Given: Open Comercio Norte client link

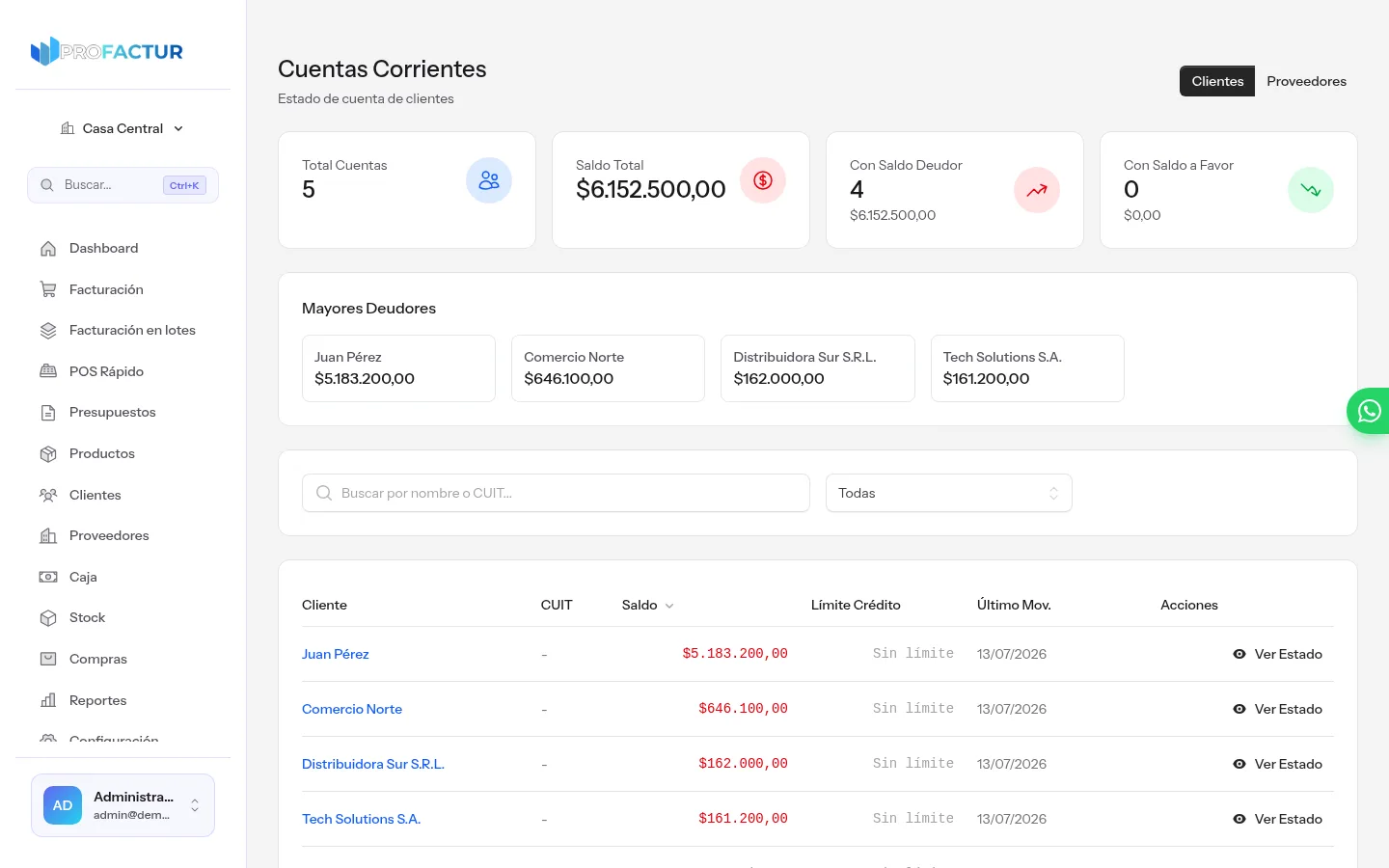Looking at the screenshot, I should (352, 709).
